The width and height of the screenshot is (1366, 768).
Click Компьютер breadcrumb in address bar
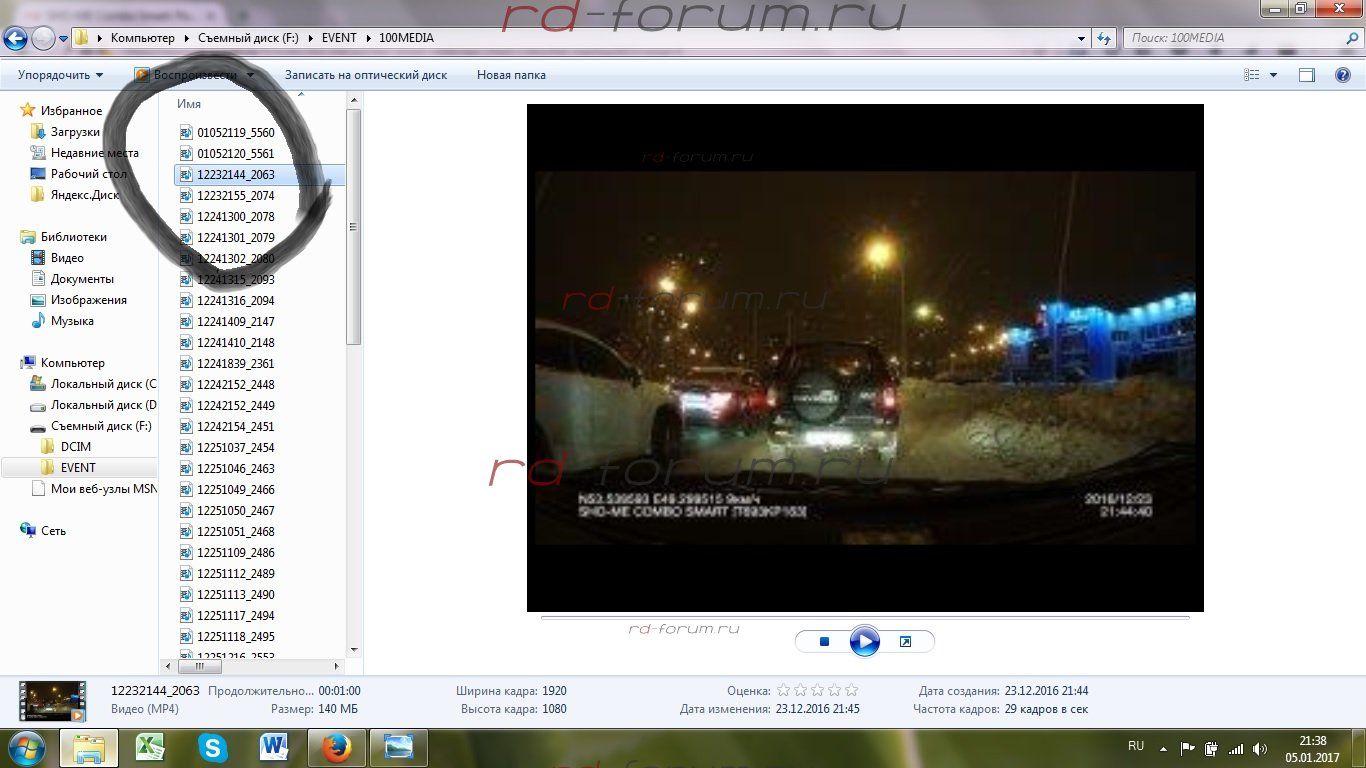click(142, 38)
